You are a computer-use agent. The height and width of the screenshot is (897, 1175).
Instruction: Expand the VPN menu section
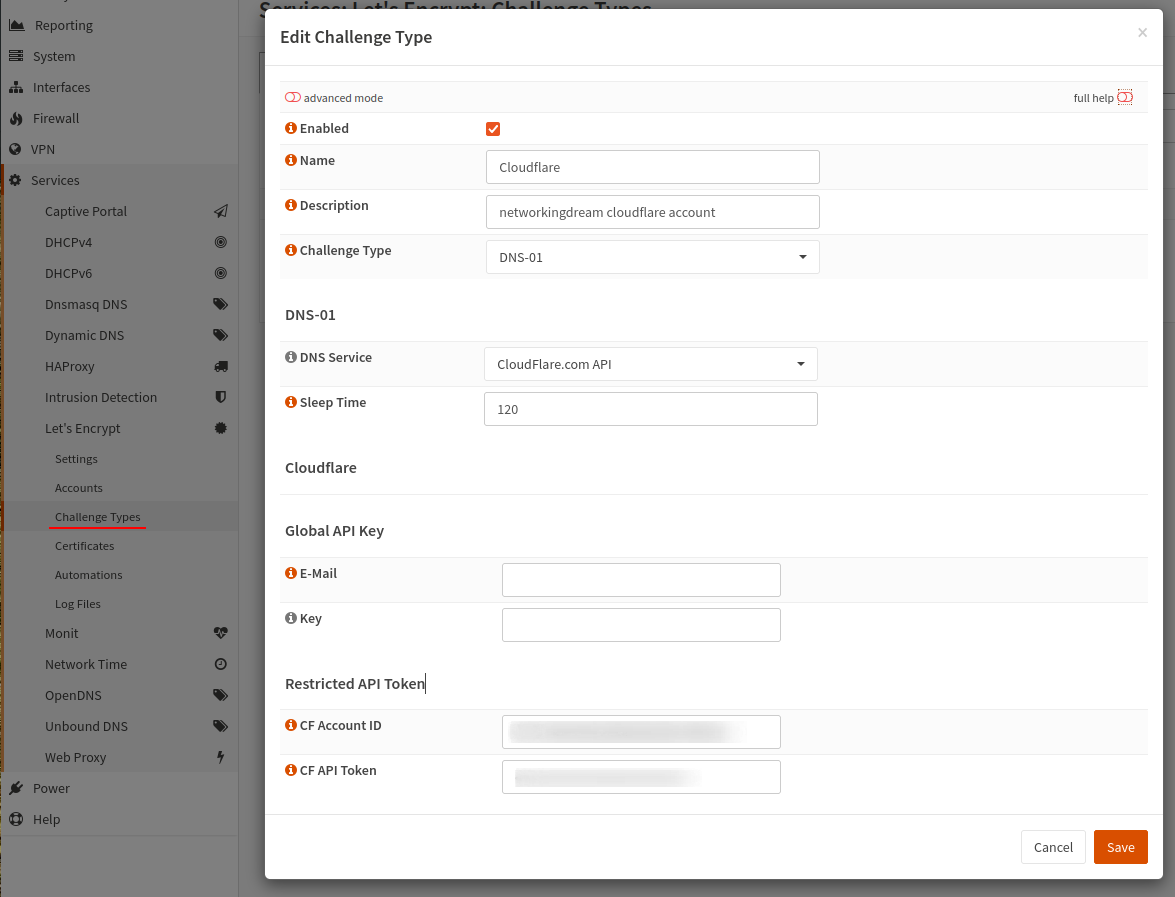43,149
